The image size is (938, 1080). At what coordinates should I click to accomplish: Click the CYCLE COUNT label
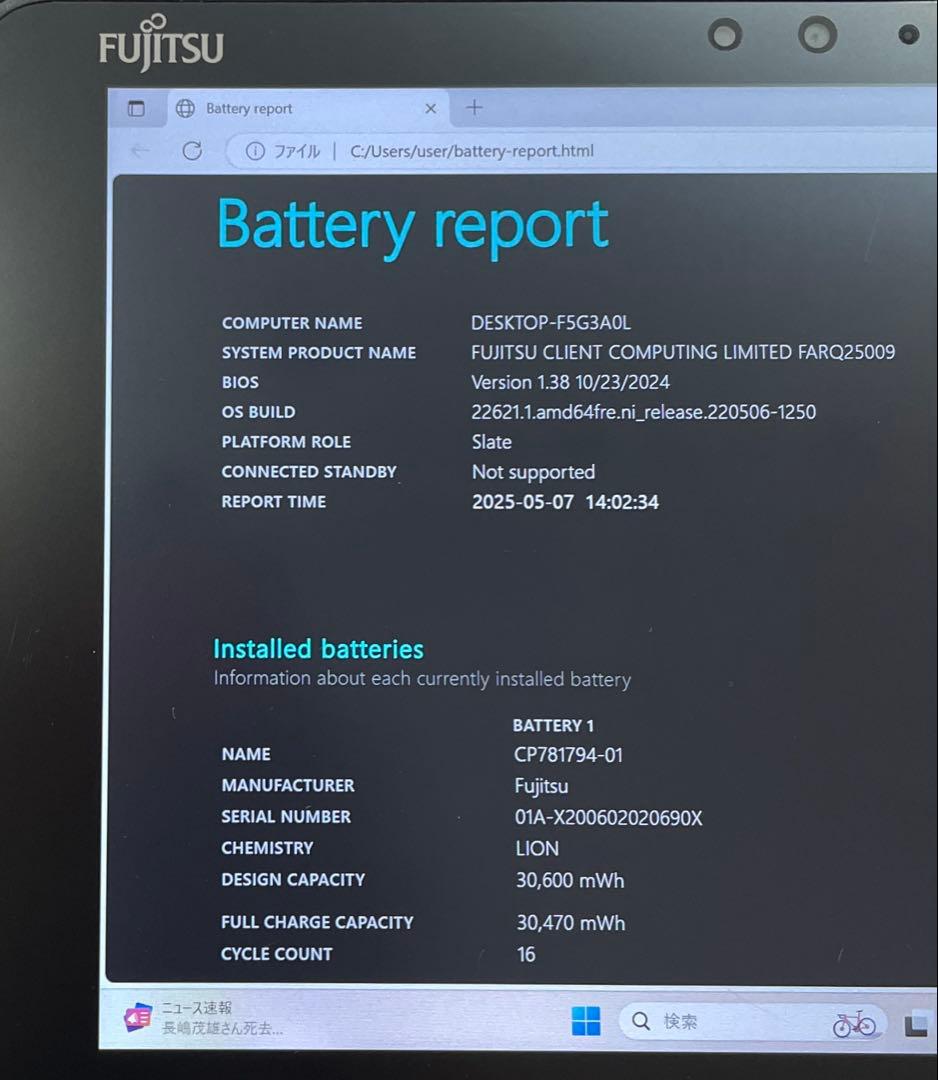[277, 954]
